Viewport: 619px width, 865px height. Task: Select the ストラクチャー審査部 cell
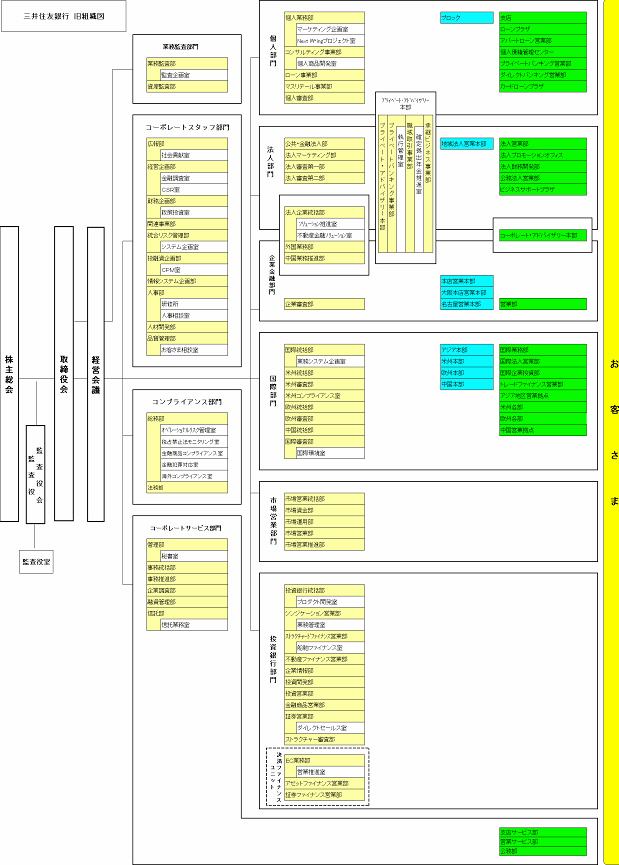(324, 739)
